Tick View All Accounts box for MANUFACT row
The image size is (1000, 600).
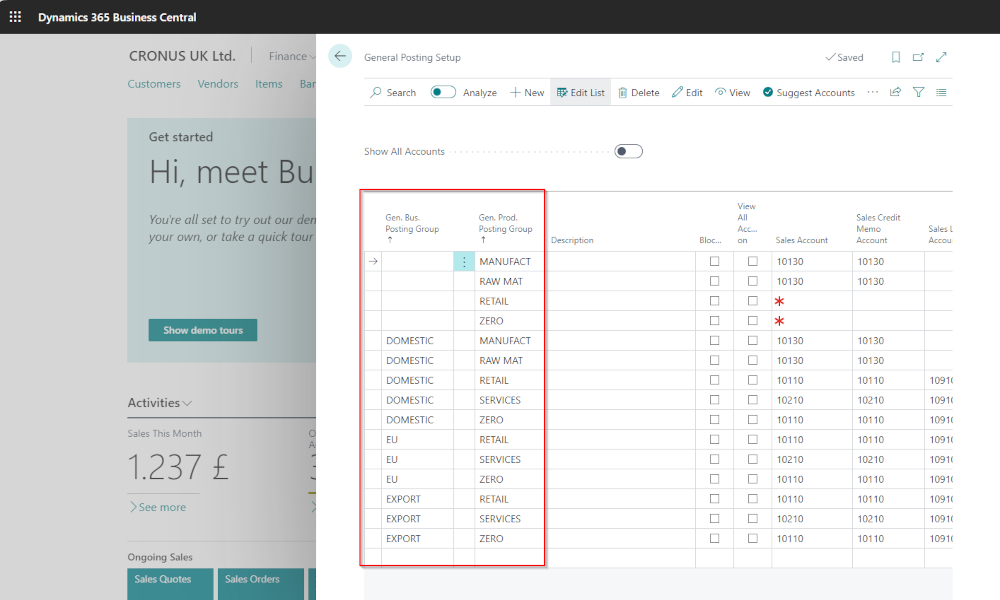point(752,262)
